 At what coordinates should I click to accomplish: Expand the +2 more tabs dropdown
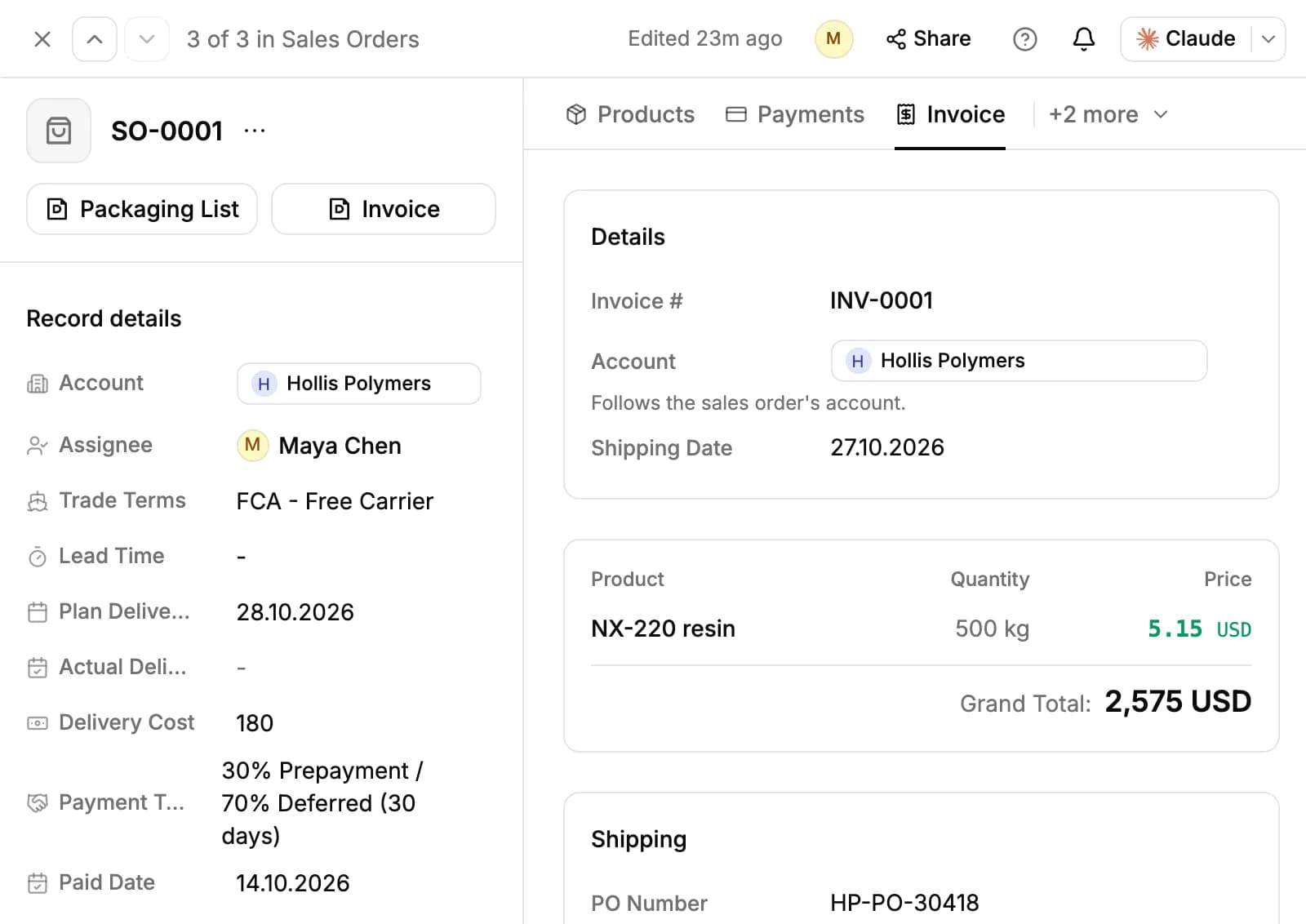pyautogui.click(x=1108, y=114)
